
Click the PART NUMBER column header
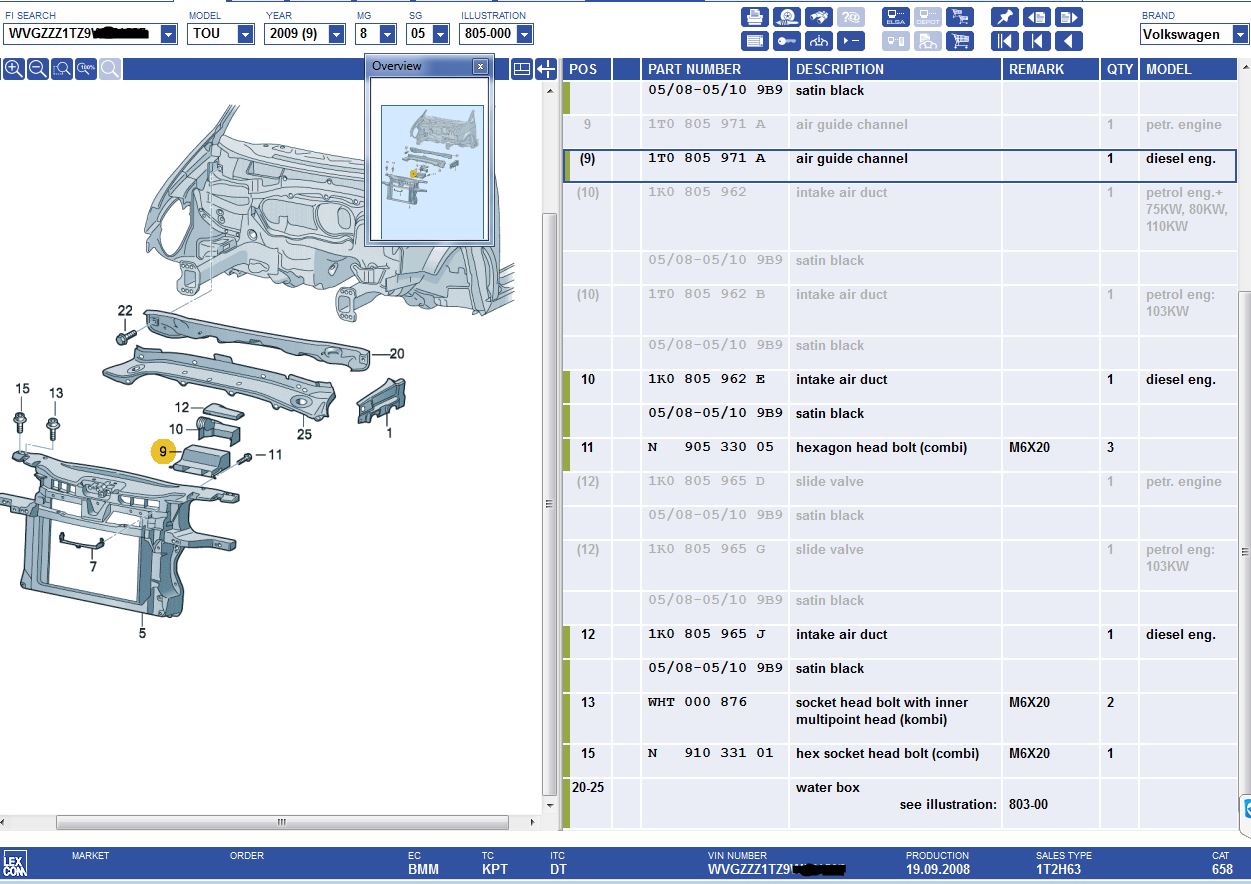point(694,69)
